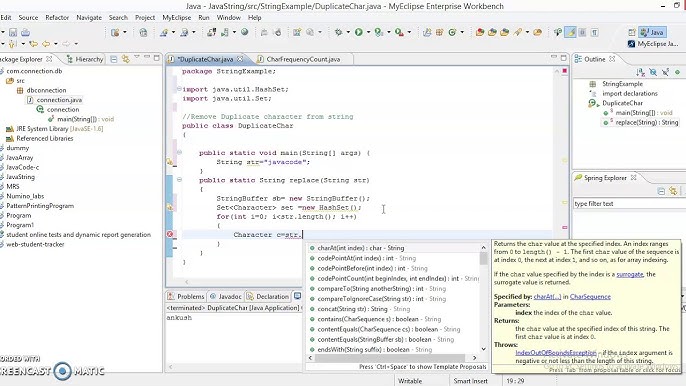Toggle Mark Occurrences in the toolbar
The image size is (686, 386).
[570, 32]
